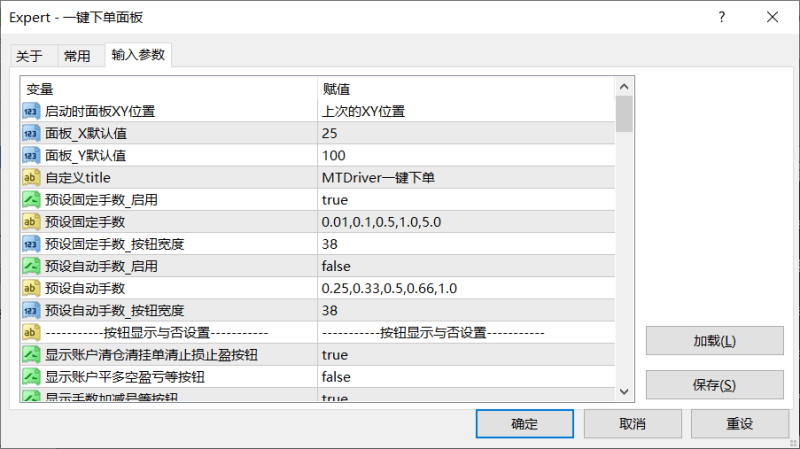The height and width of the screenshot is (449, 800).
Task: Select the 自定义title variable name
Action: coord(78,178)
